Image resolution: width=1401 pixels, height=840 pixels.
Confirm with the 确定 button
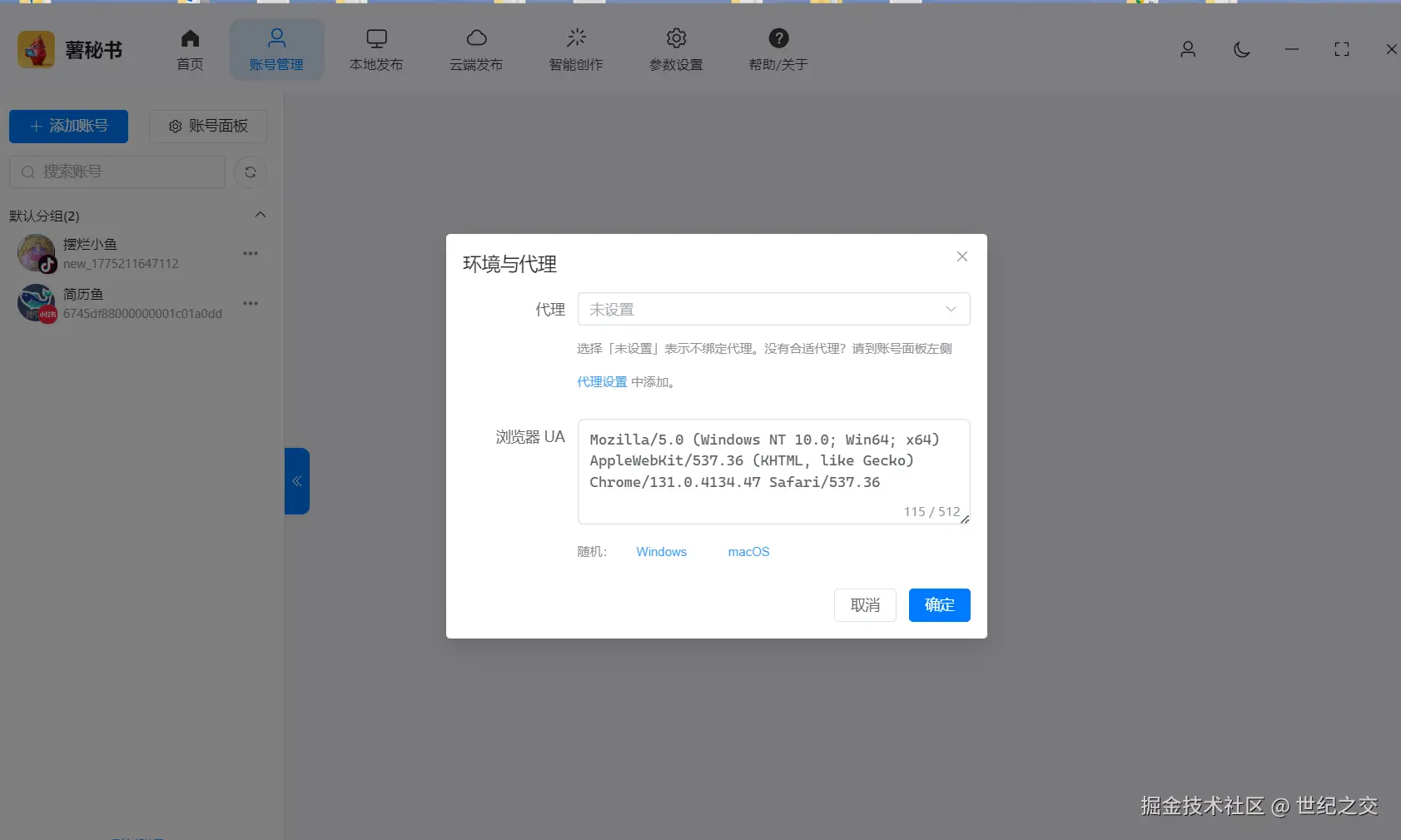click(x=939, y=604)
